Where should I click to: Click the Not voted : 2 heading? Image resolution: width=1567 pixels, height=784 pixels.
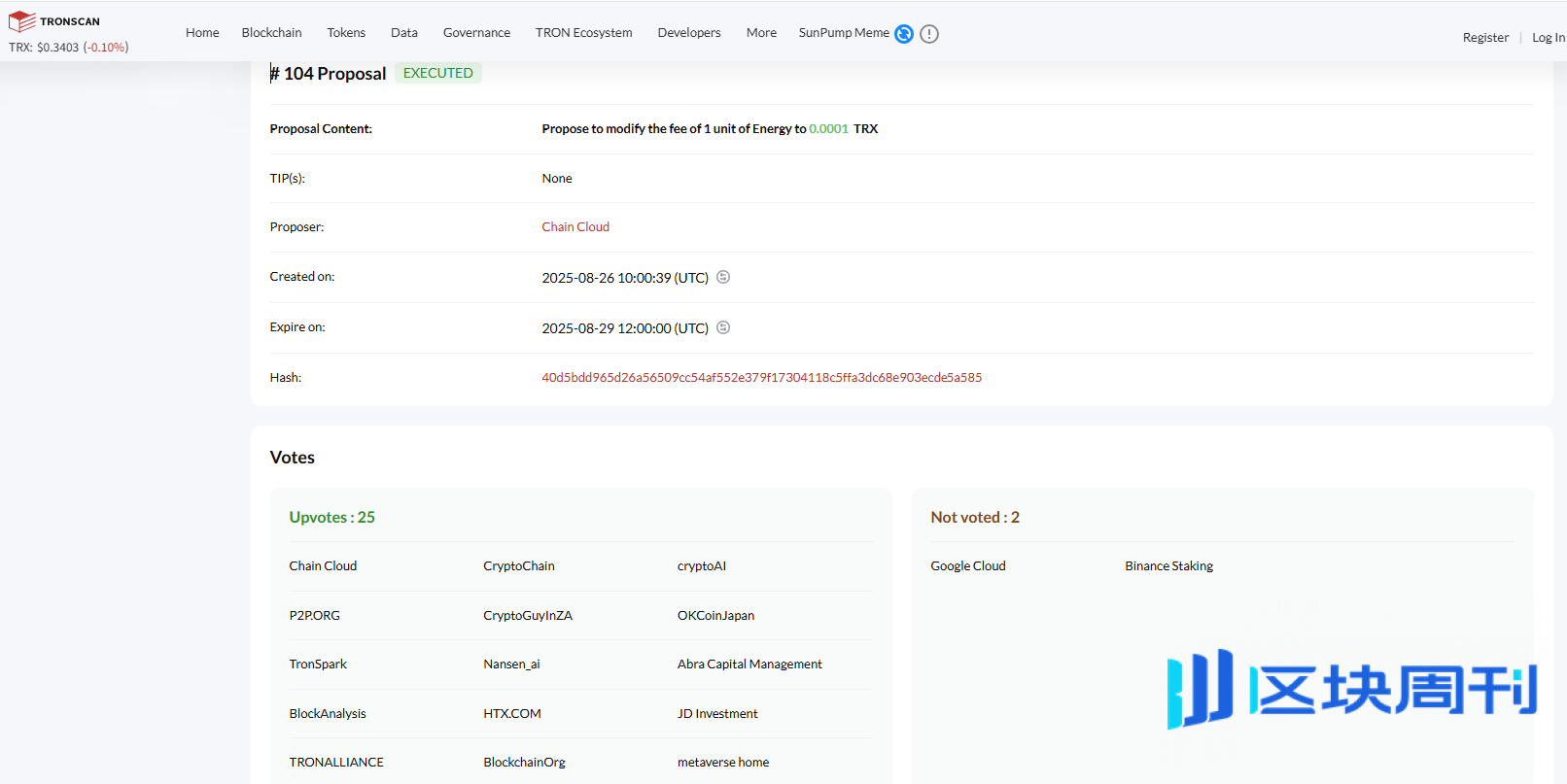[975, 518]
